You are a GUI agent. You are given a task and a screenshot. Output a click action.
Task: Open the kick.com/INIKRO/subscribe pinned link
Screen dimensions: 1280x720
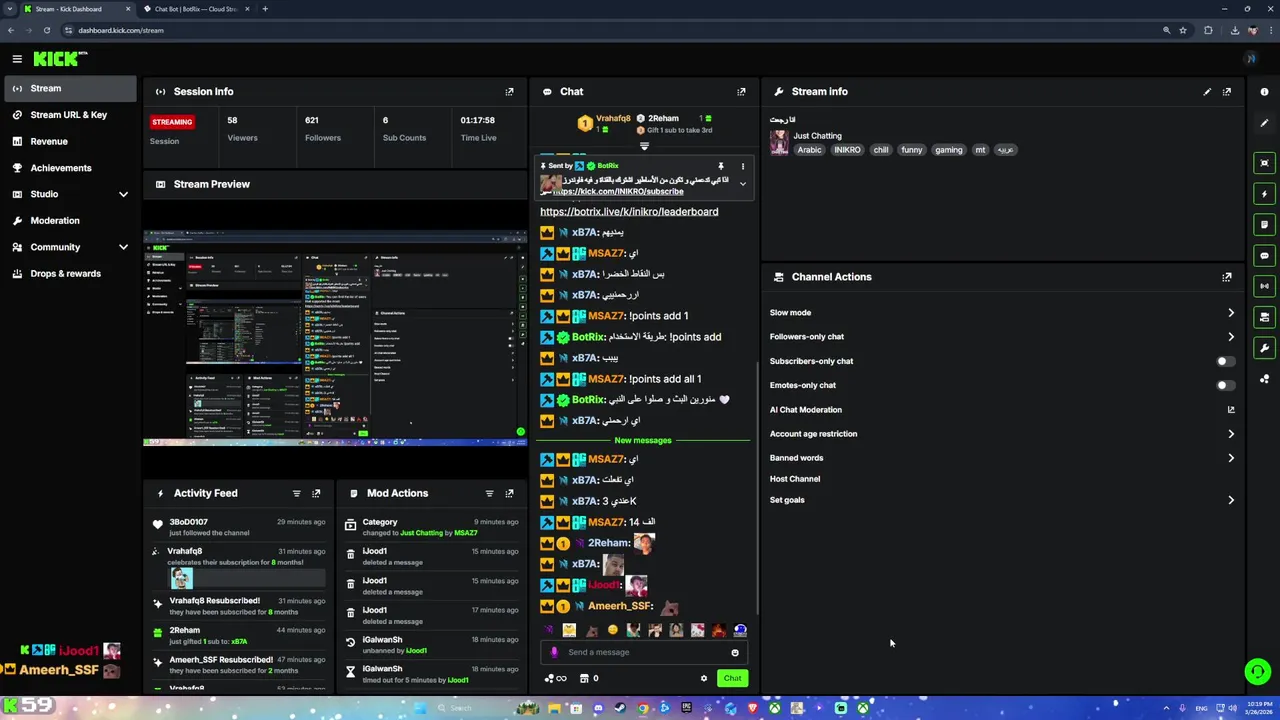pyautogui.click(x=618, y=191)
